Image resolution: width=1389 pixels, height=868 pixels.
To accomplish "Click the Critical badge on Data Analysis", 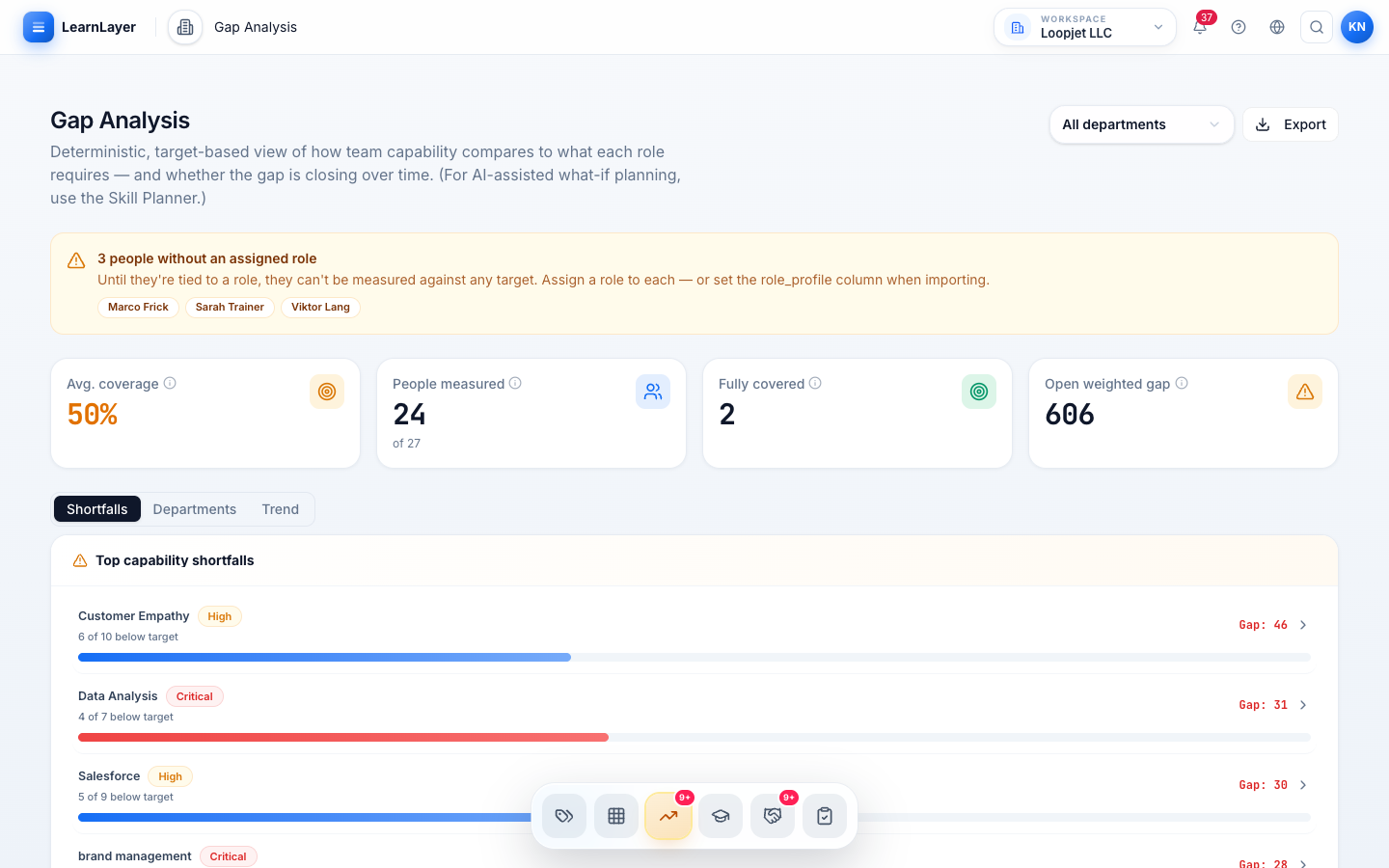I will click(x=195, y=696).
